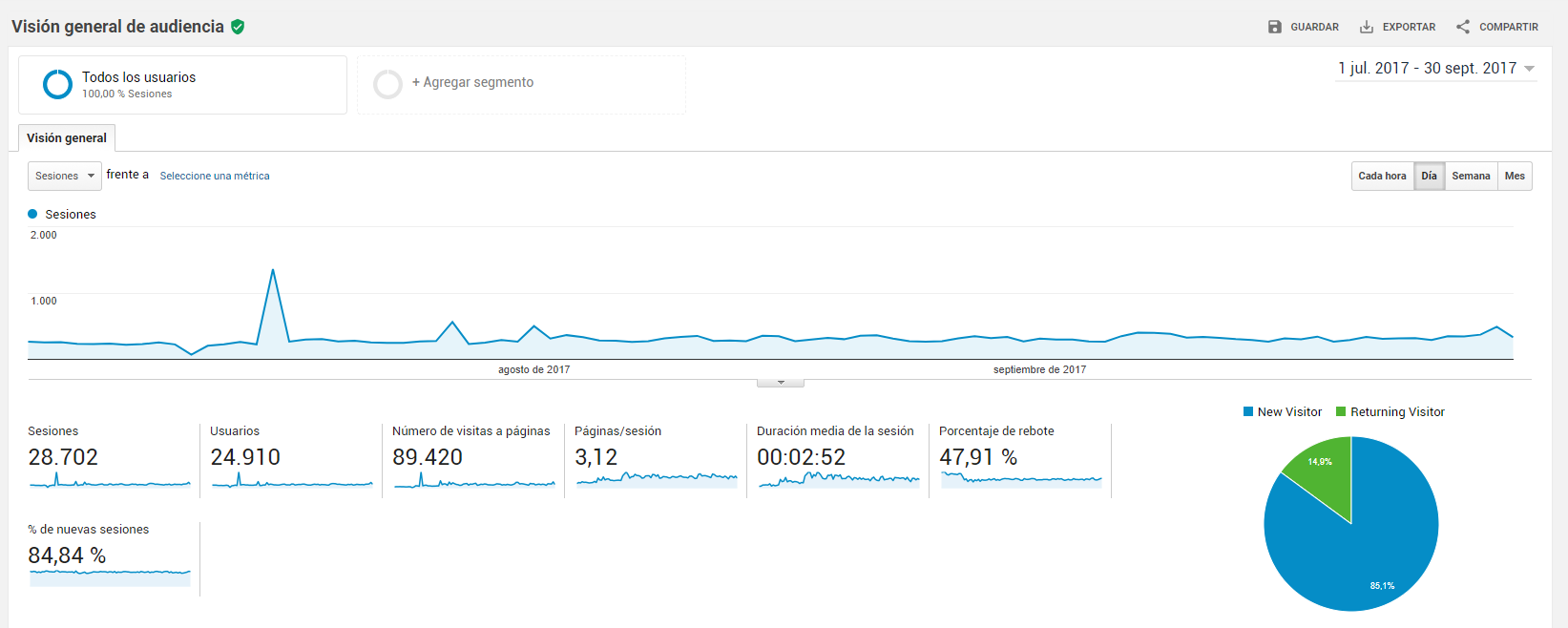Screen dimensions: 1568x628
Task: Select the Día granularity tab
Action: click(1429, 176)
